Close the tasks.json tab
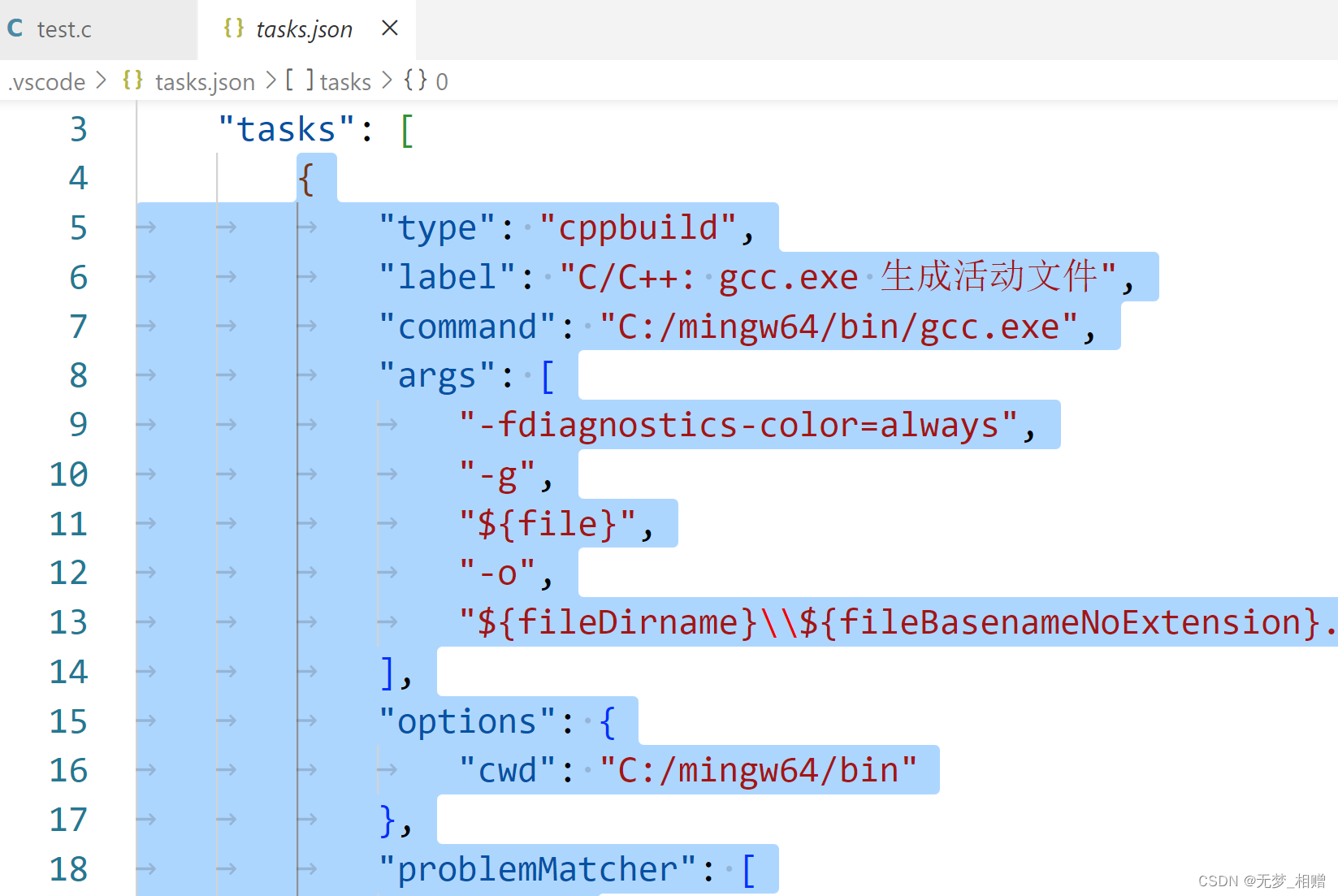This screenshot has width=1338, height=896. [x=390, y=28]
